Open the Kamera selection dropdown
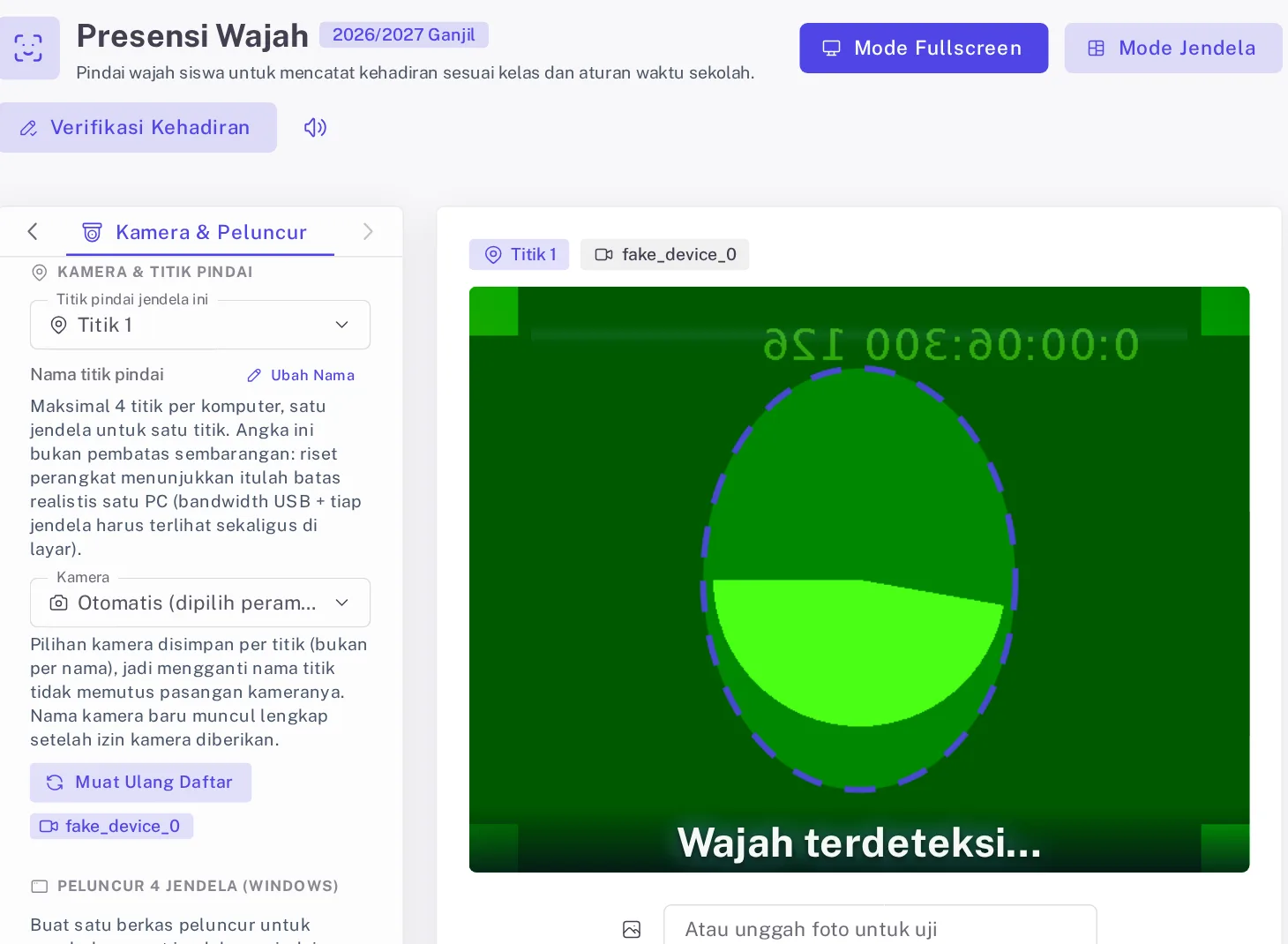This screenshot has height=944, width=1288. (200, 603)
